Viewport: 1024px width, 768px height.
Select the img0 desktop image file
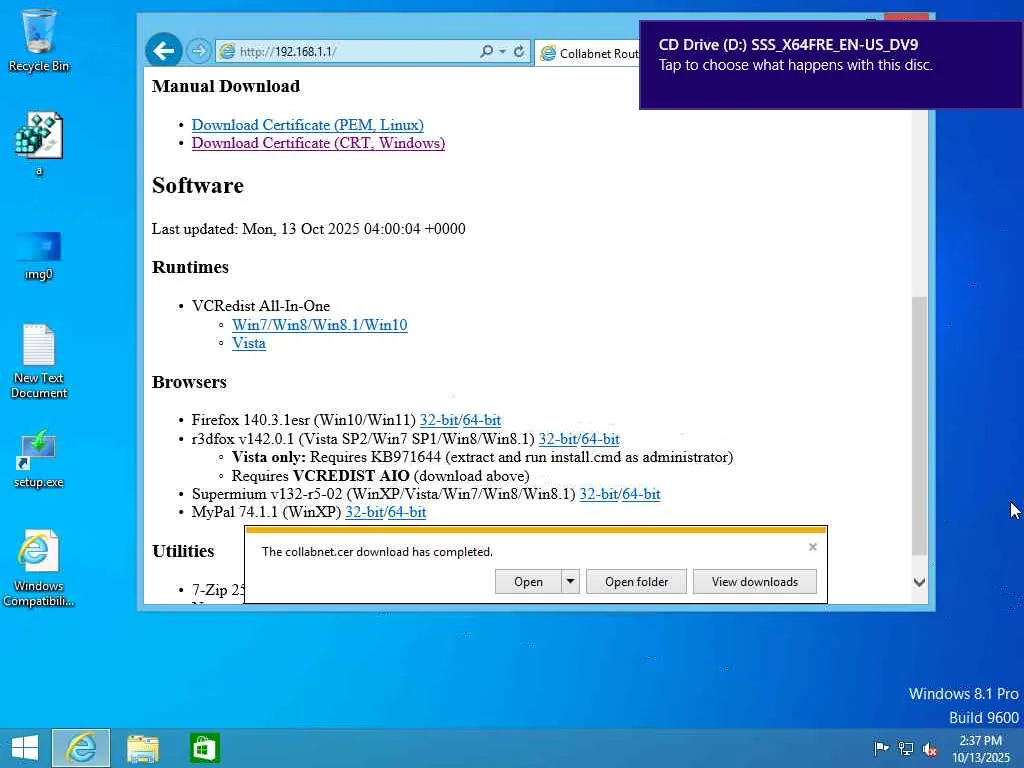[39, 256]
